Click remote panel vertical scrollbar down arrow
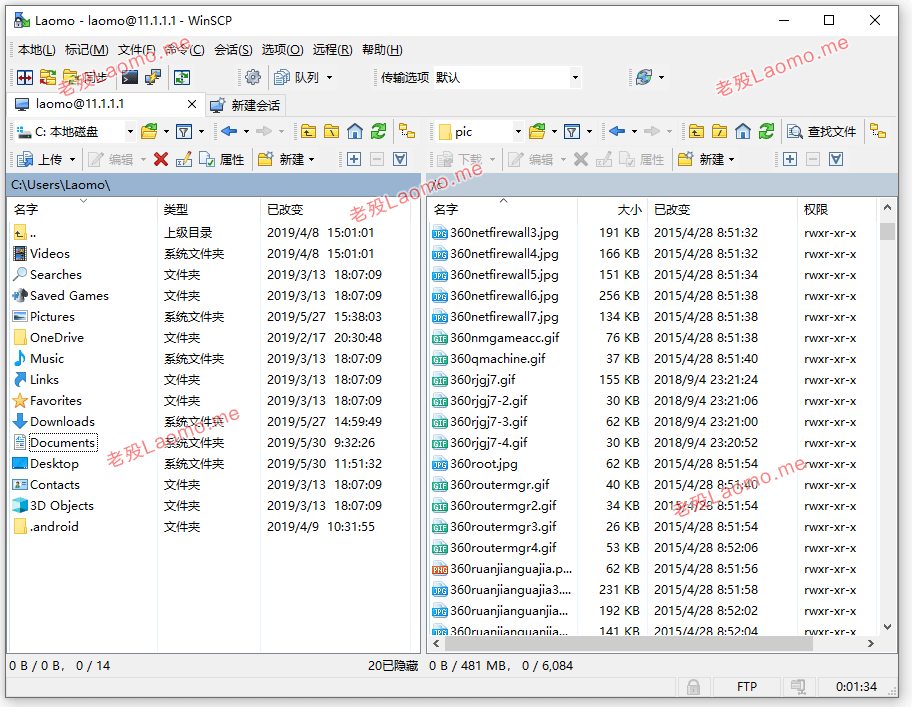This screenshot has height=707, width=912. click(x=887, y=627)
